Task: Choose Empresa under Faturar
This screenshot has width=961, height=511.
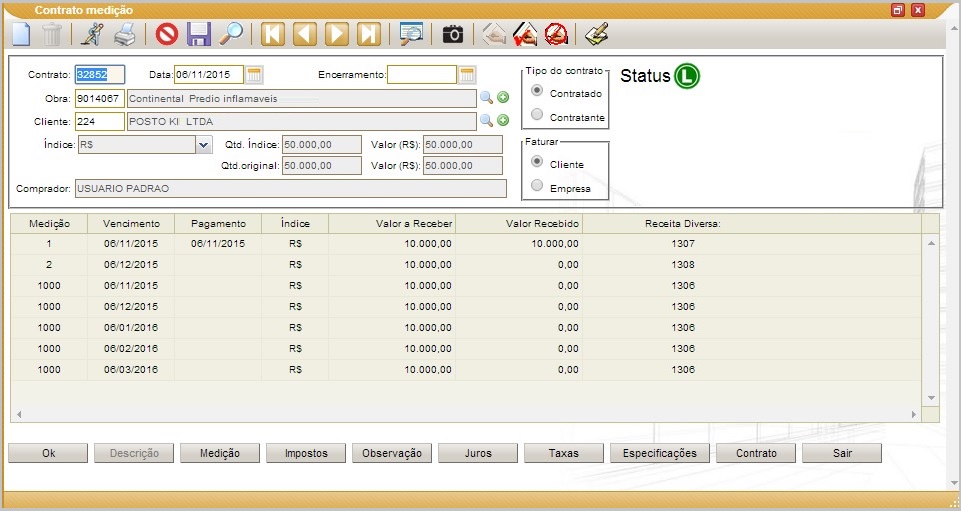Action: click(x=537, y=186)
